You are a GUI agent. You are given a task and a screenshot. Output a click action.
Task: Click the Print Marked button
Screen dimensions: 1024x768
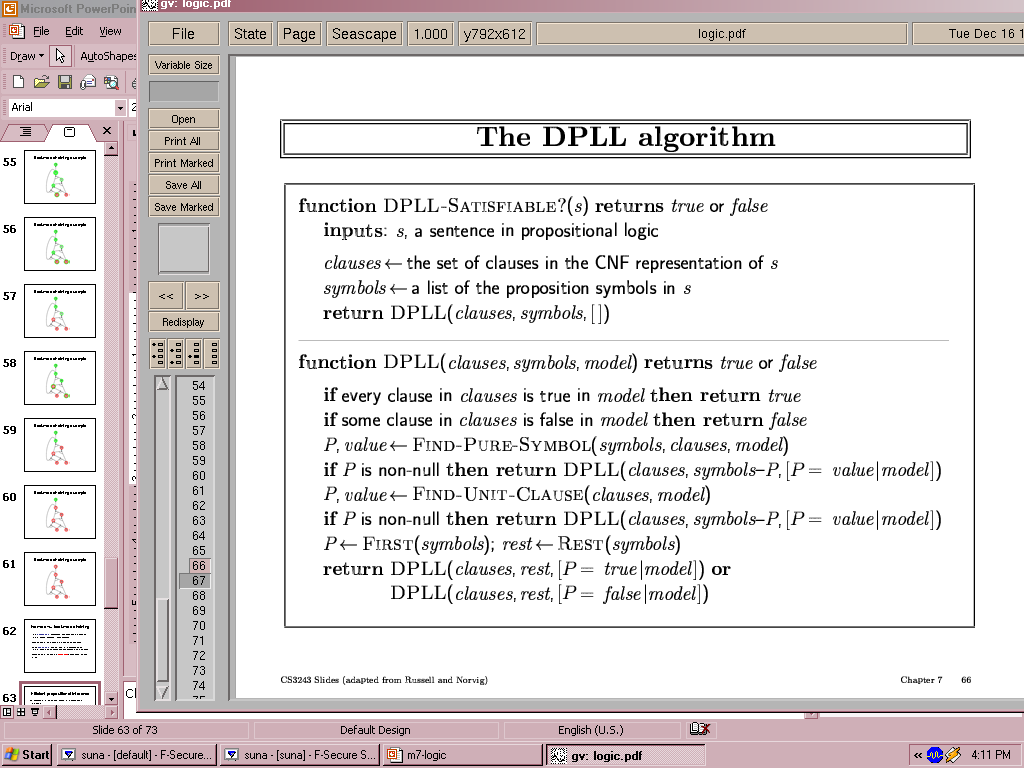[183, 163]
